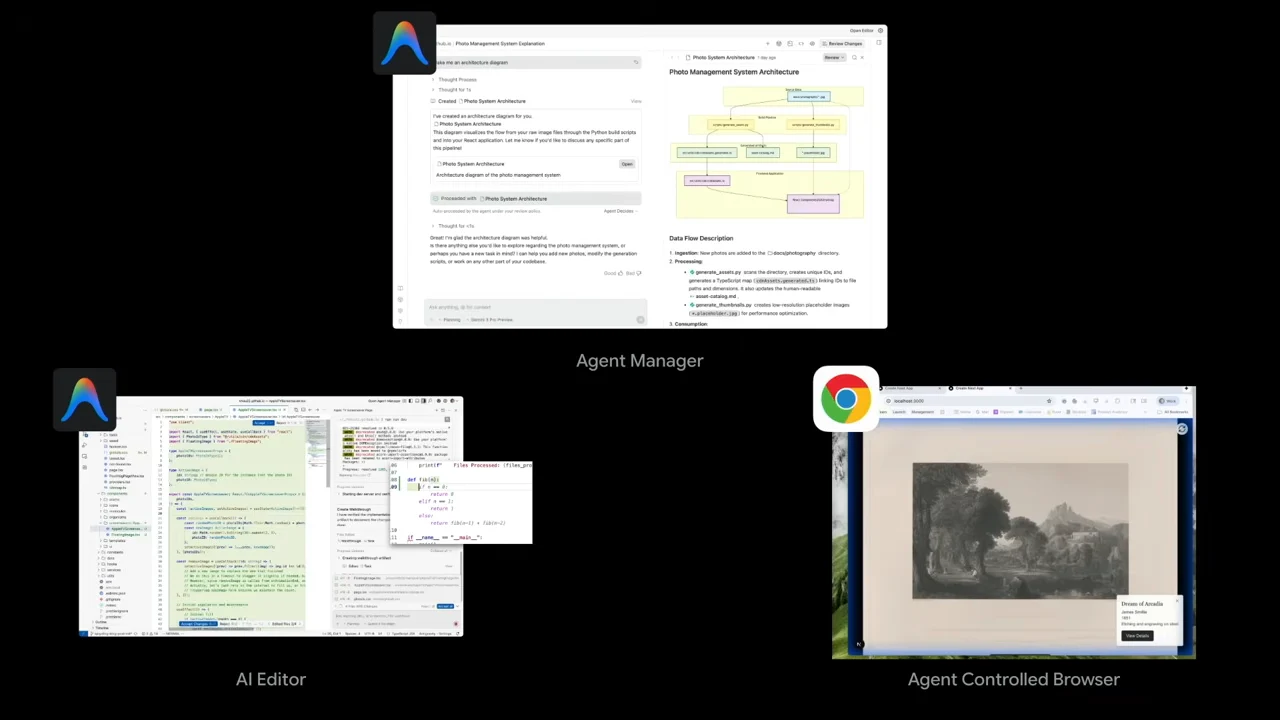
Task: Click the Open Editor button
Action: (861, 30)
